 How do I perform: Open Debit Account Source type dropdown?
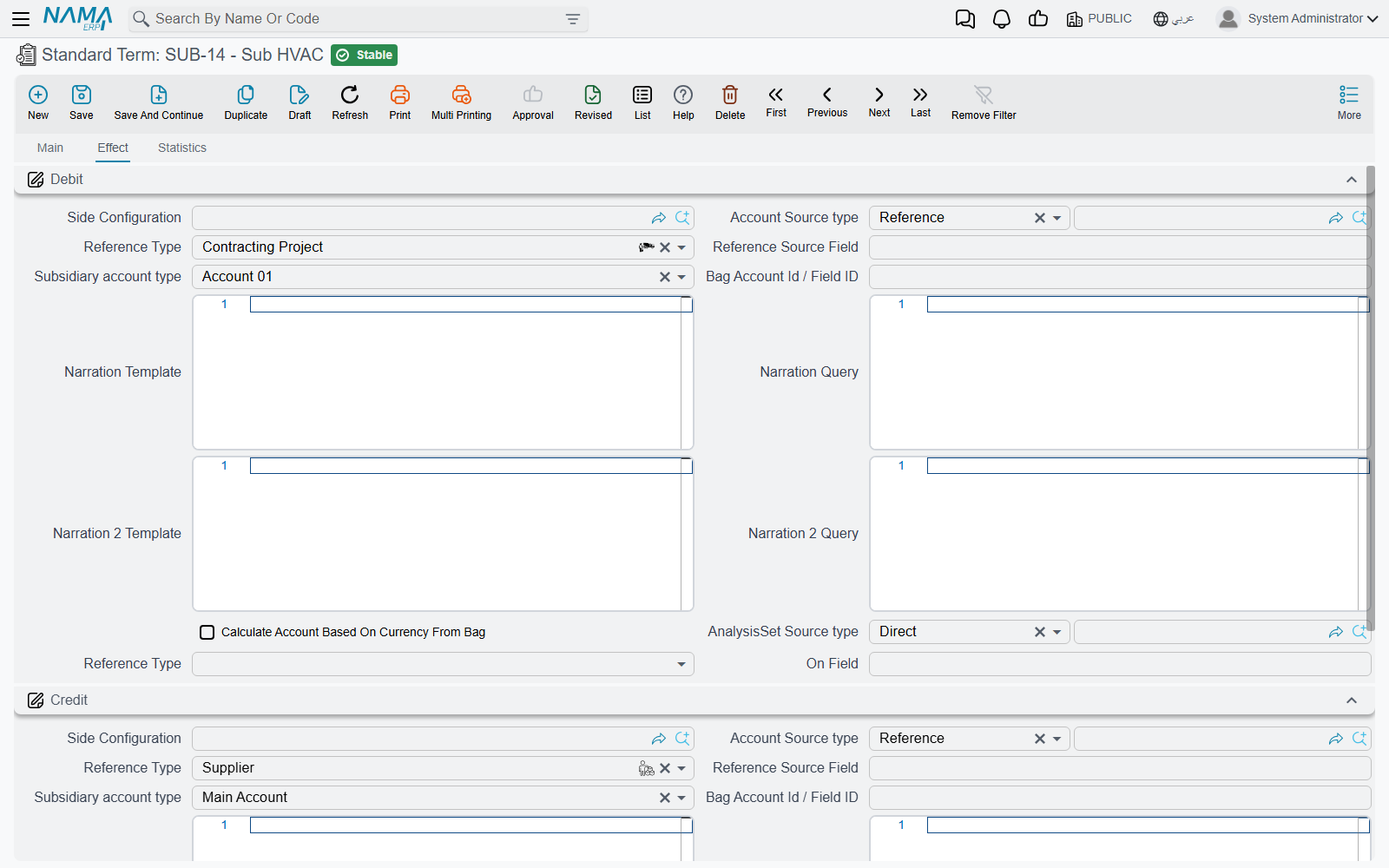coord(1057,218)
